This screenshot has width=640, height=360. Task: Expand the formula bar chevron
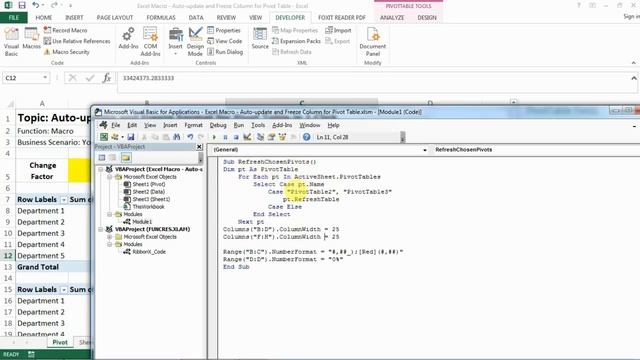point(633,78)
